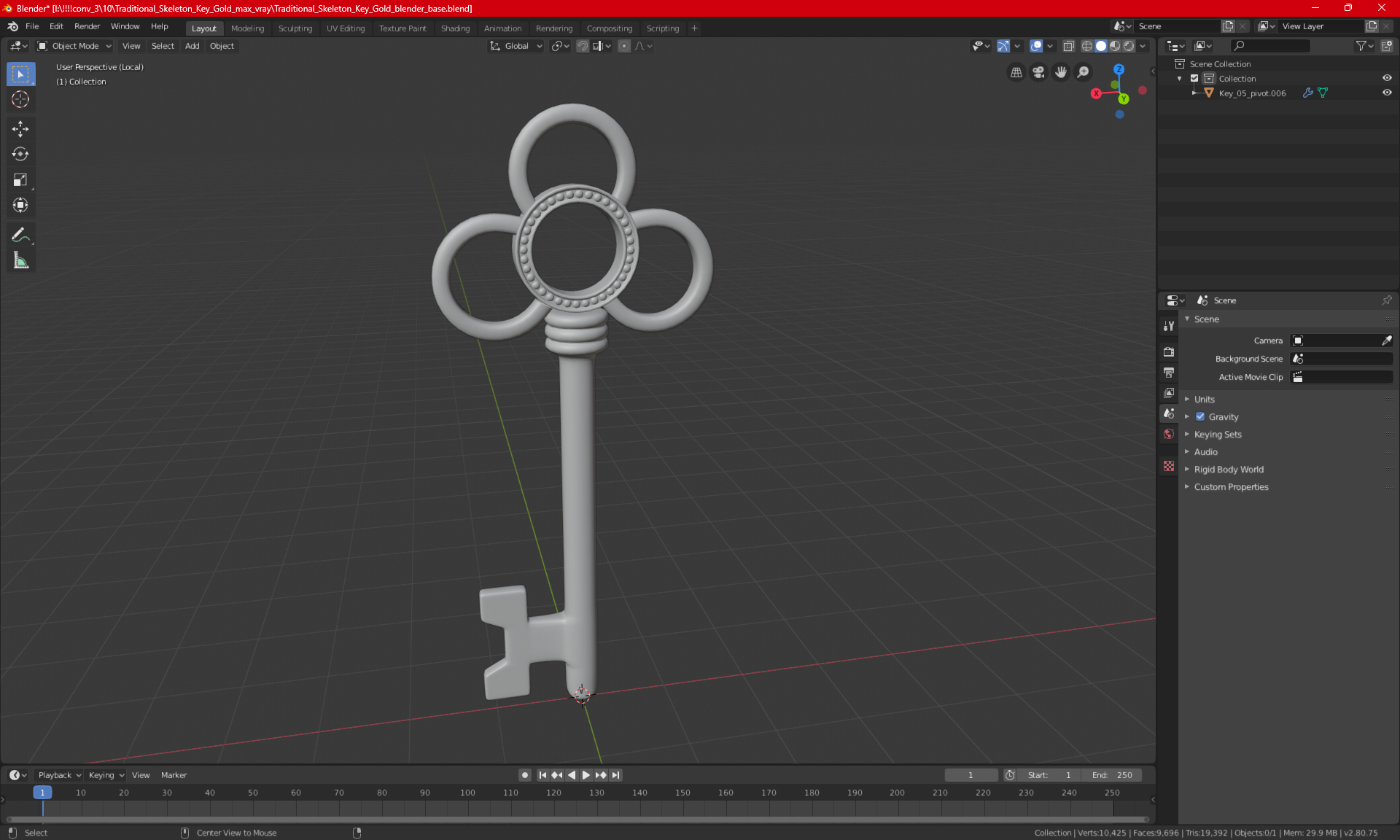Expand the Rigid Body World panel
The height and width of the screenshot is (840, 1400).
1229,470
